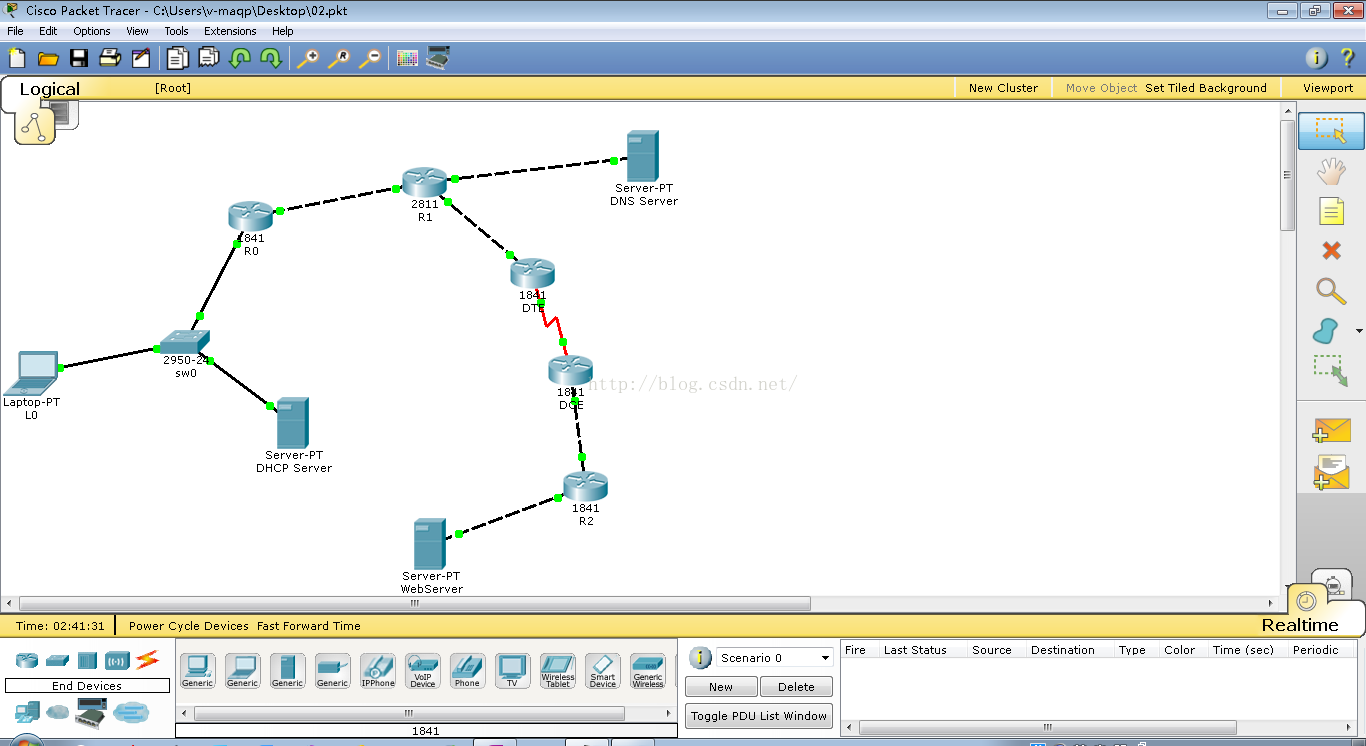
Task: Open the drawing palette icon
Action: (x=407, y=59)
